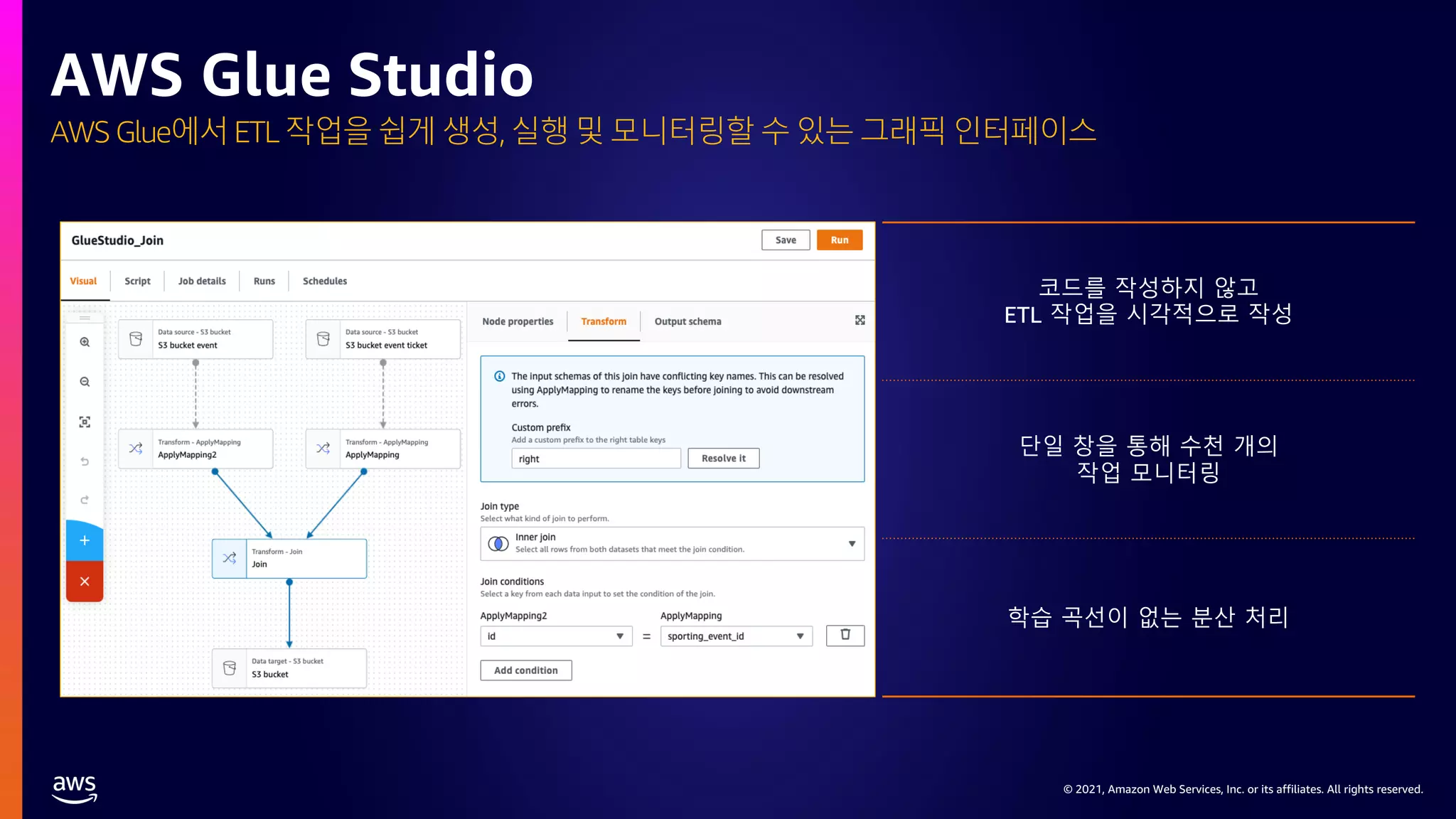Click the blue plus add-node icon

pyautogui.click(x=85, y=540)
